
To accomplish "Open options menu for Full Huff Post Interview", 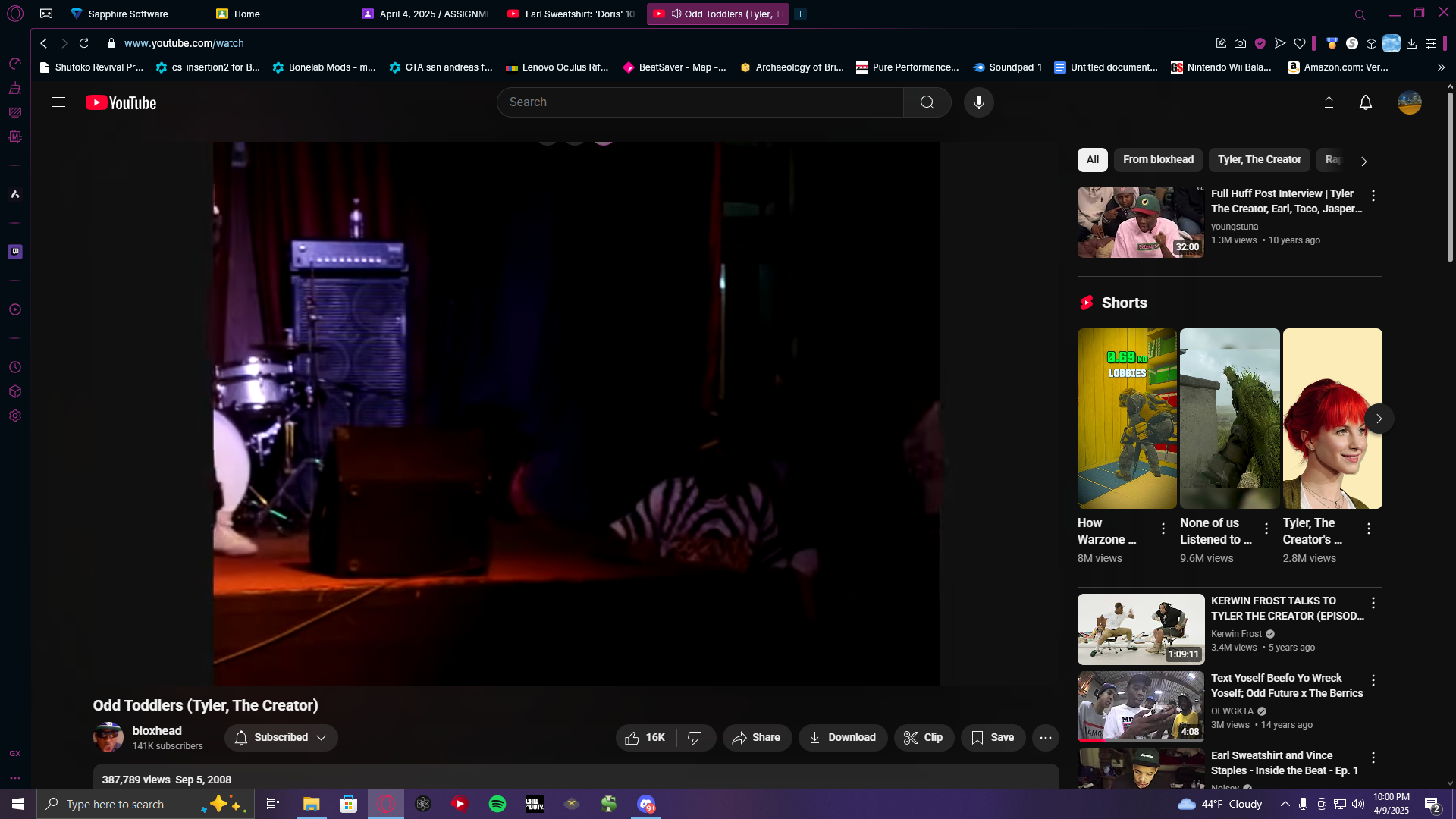I will (1373, 196).
